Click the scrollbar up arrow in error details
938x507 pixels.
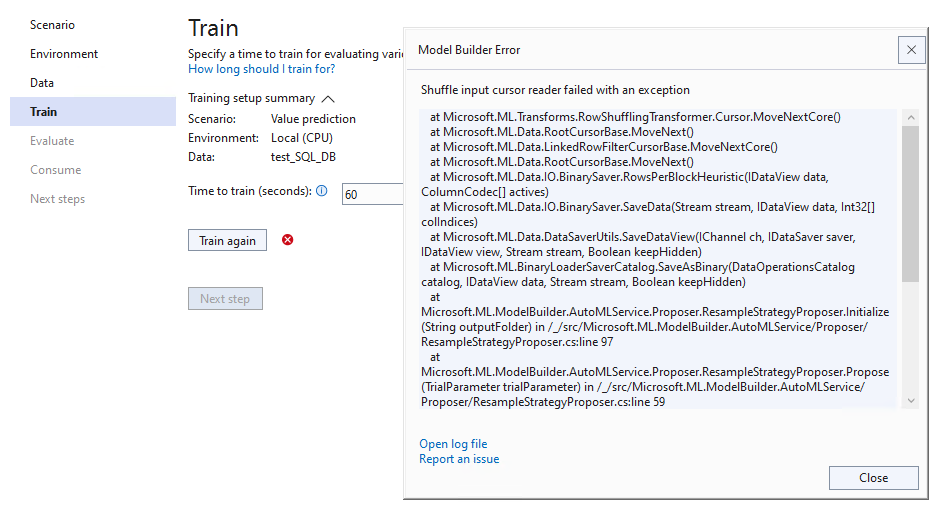(x=910, y=117)
